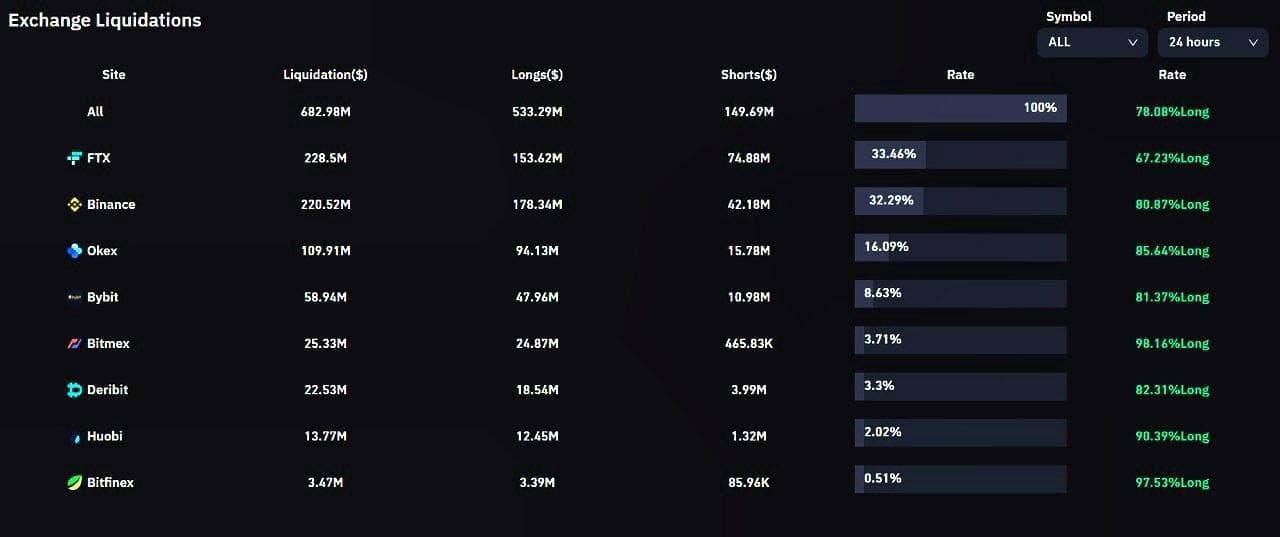This screenshot has height=537, width=1280.
Task: Click the Deribit logo icon
Action: pos(74,390)
